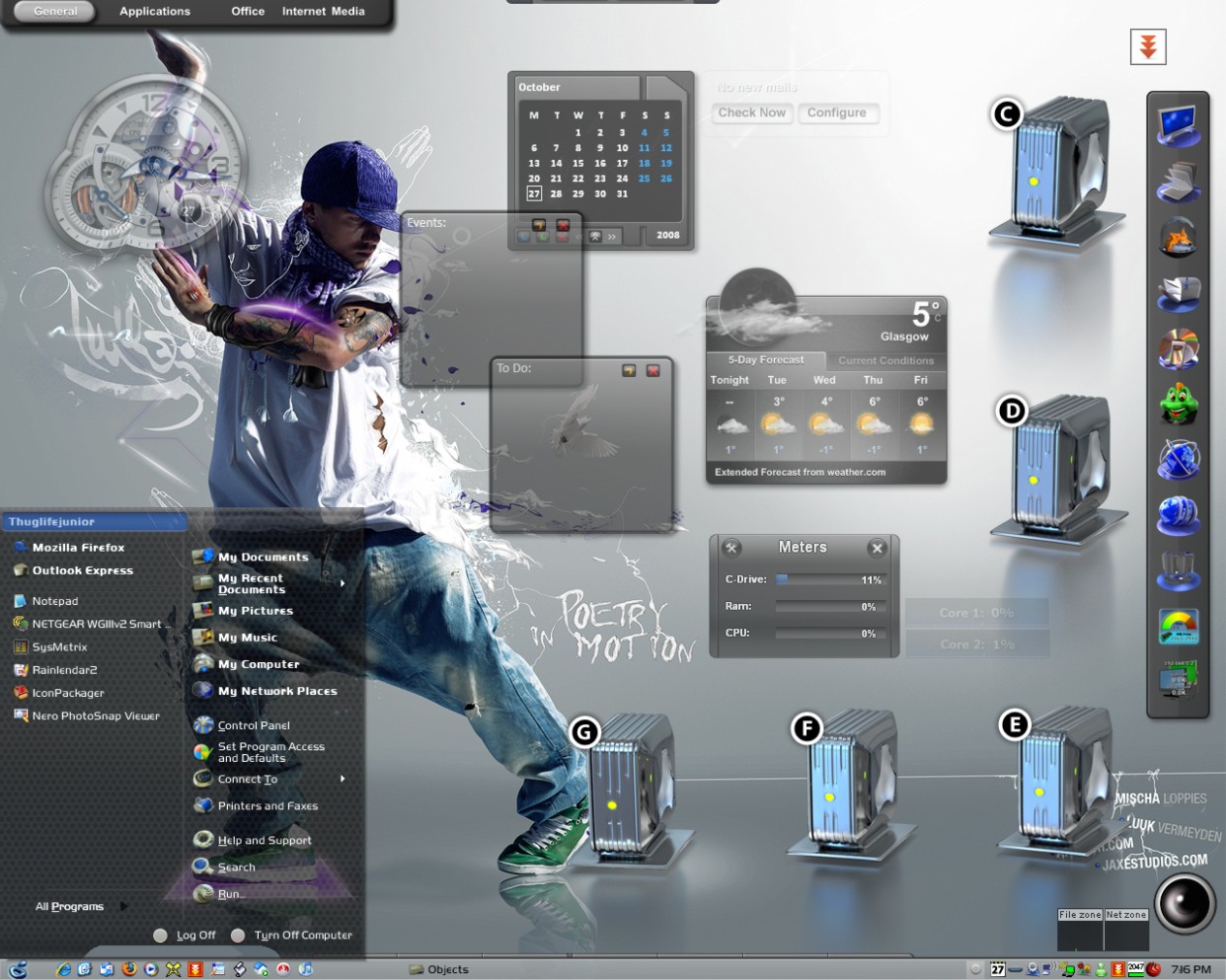Open the monitor icon in the right dock
The image size is (1226, 980).
coord(1179,125)
